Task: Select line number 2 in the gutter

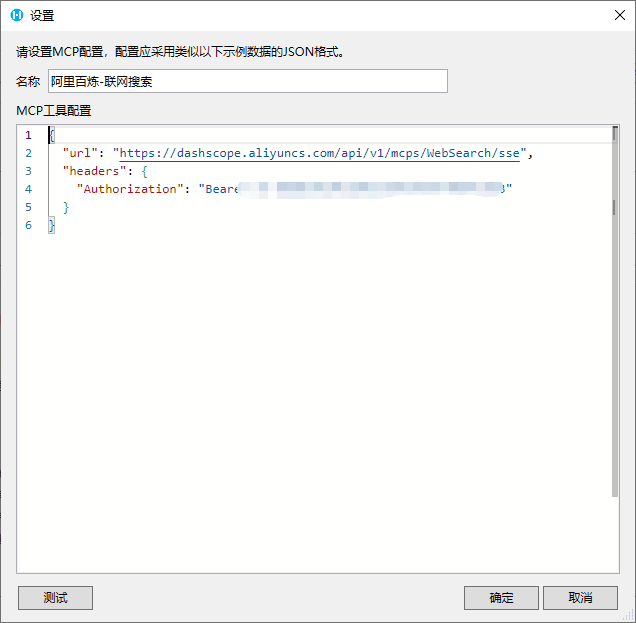Action: 28,153
